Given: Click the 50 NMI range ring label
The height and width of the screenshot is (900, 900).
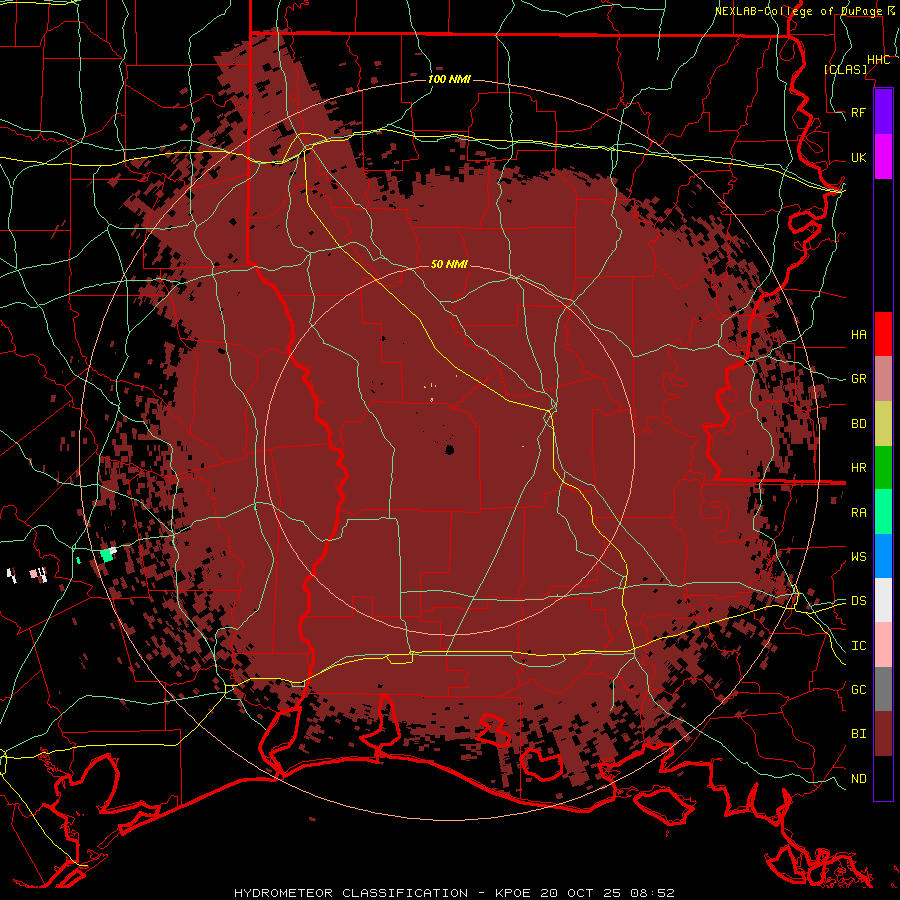Looking at the screenshot, I should [x=449, y=264].
